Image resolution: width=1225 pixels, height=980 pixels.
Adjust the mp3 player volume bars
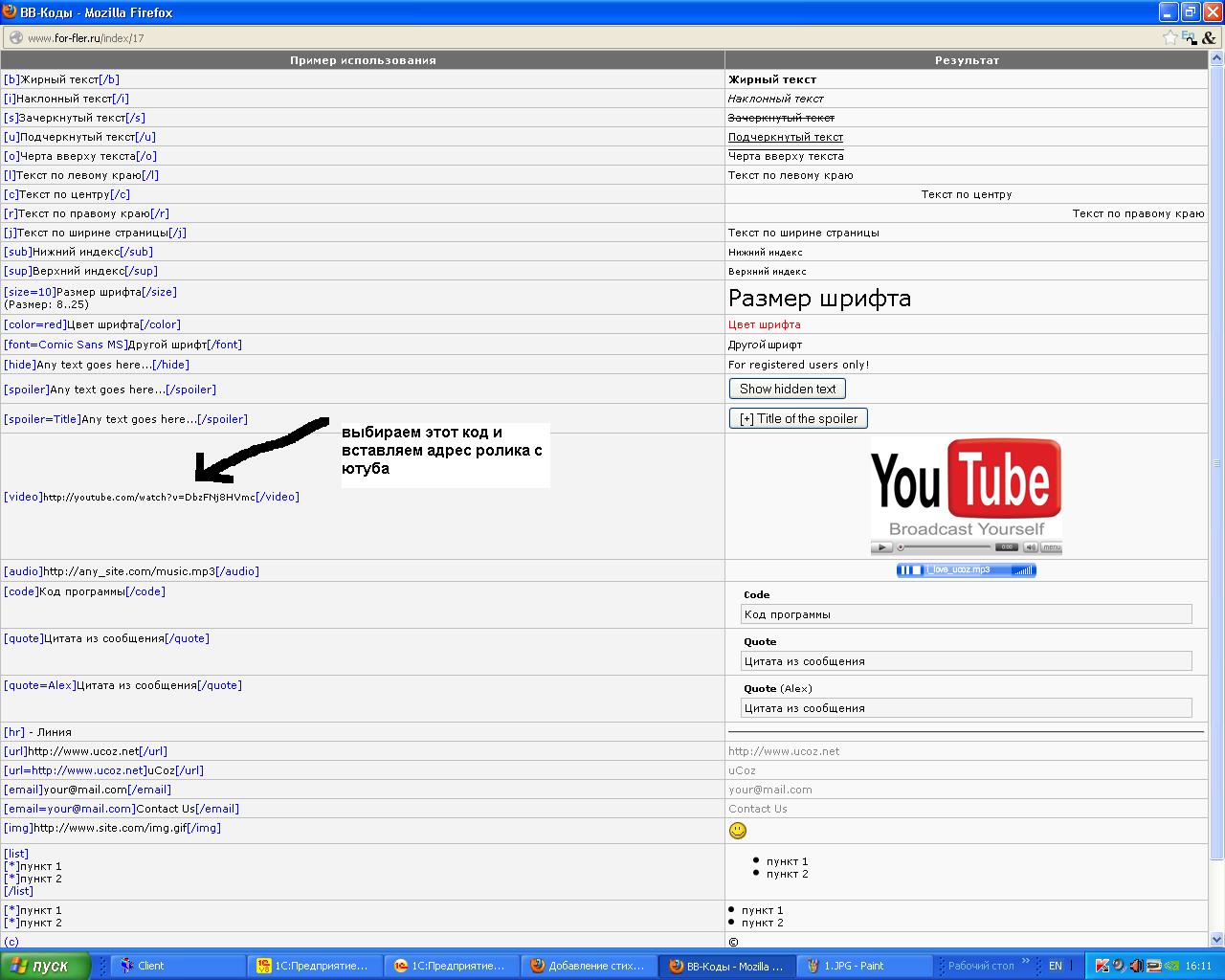click(1023, 570)
